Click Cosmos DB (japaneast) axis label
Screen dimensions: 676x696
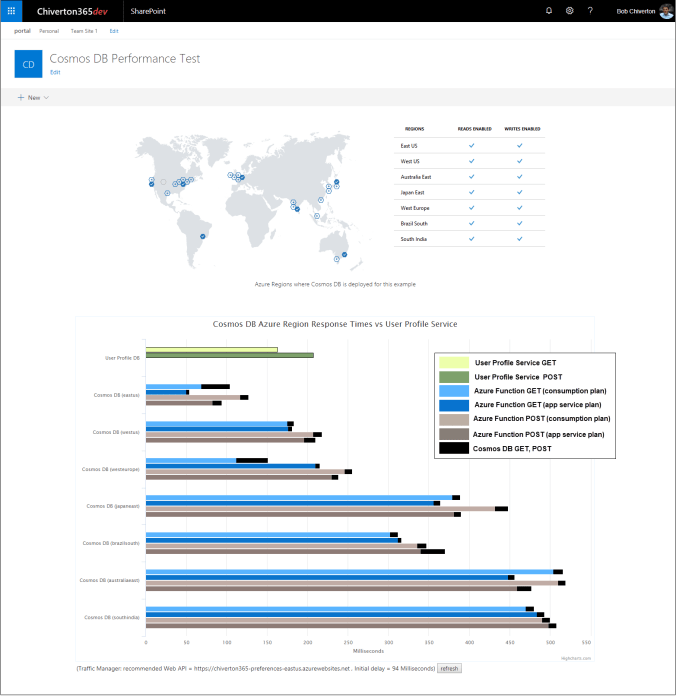pyautogui.click(x=113, y=506)
